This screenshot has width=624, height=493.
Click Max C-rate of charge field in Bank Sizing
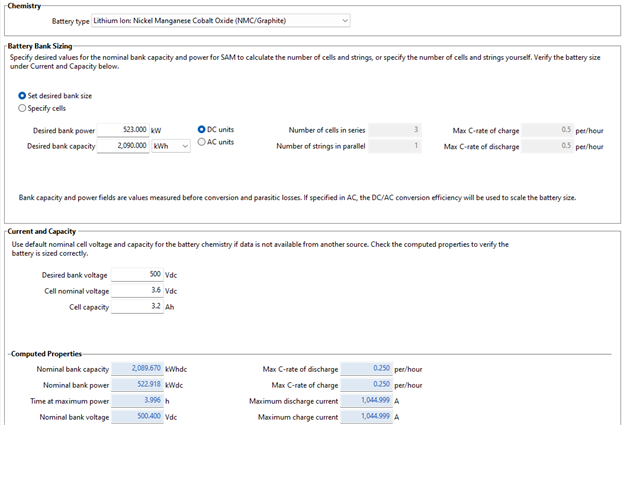click(x=548, y=130)
